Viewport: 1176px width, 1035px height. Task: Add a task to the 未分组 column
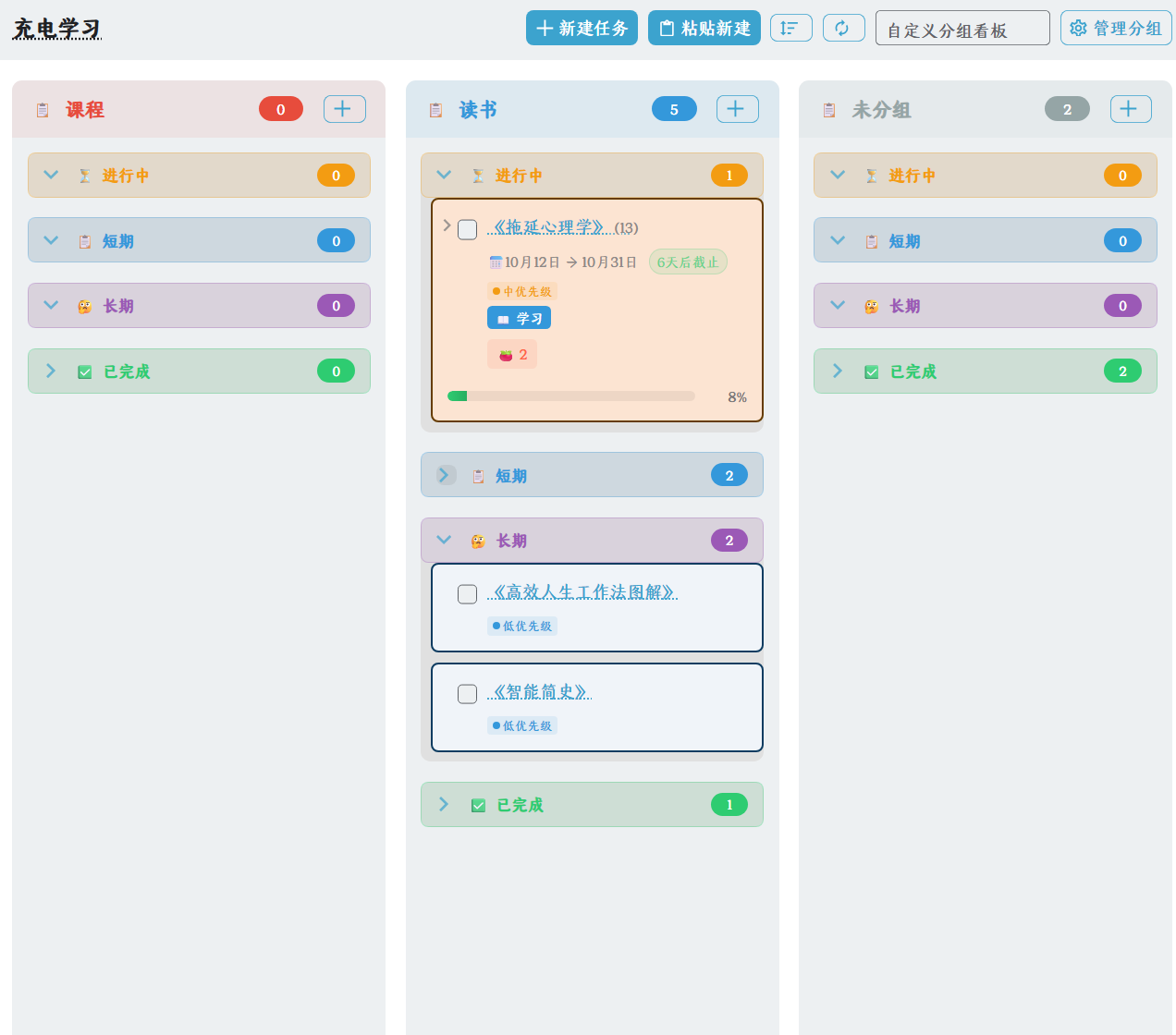pos(1130,109)
